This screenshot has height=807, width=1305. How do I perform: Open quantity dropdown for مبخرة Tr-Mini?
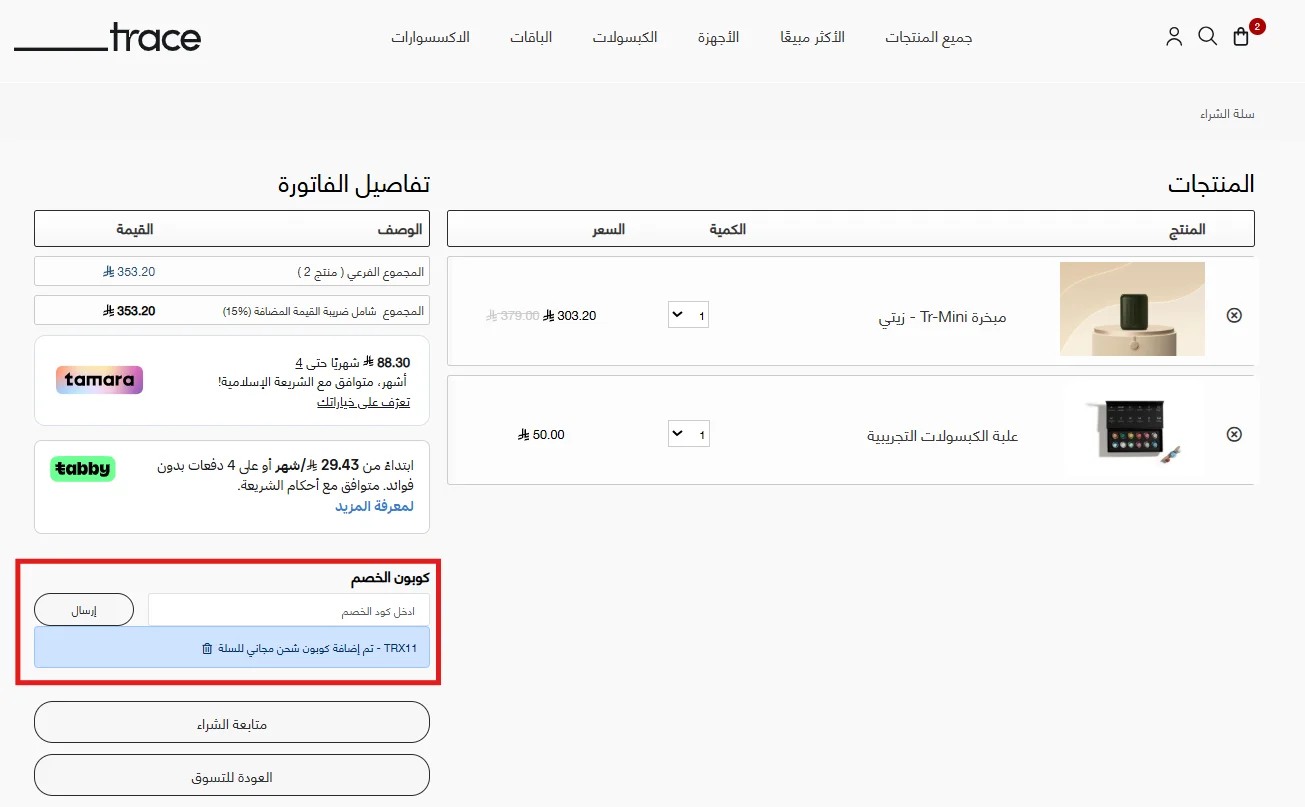point(688,315)
